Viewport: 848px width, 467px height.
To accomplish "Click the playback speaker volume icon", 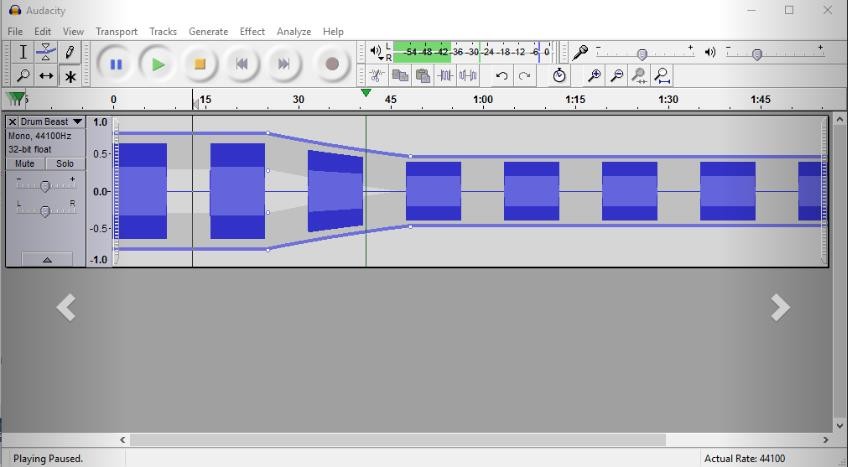I will 710,52.
